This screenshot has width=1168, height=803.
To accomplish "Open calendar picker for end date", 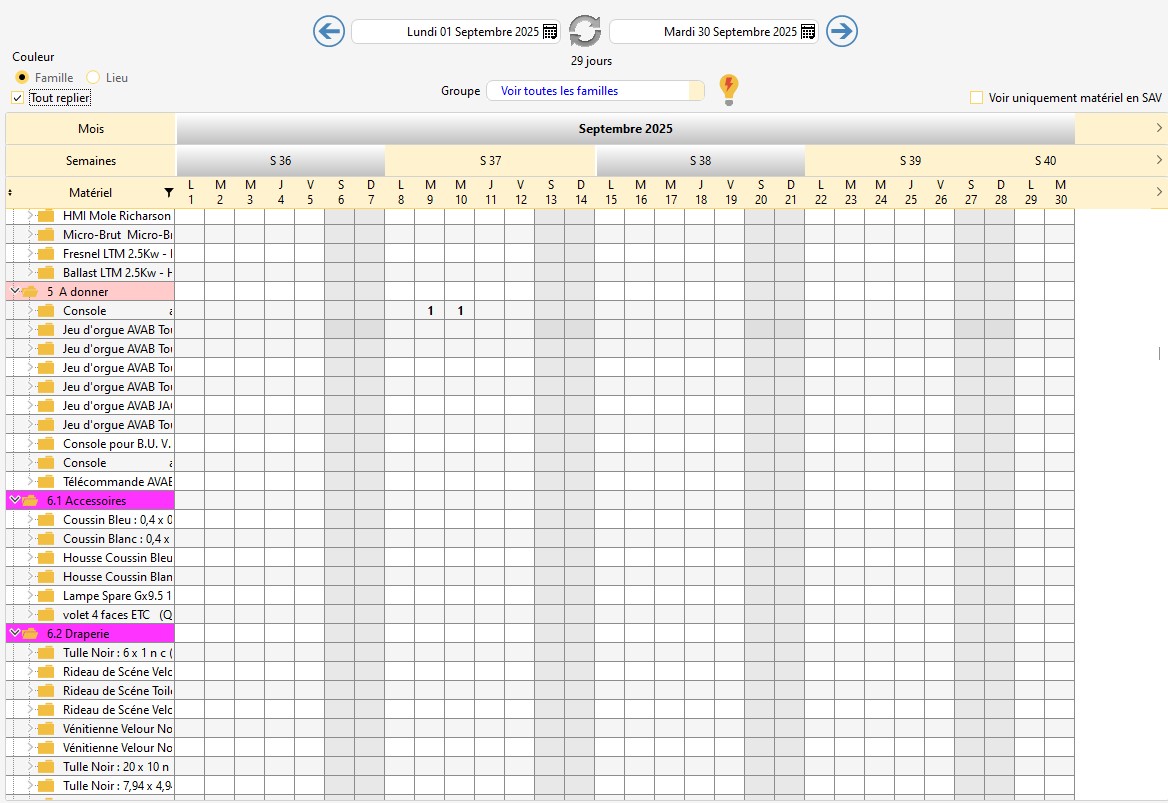I will [x=808, y=32].
